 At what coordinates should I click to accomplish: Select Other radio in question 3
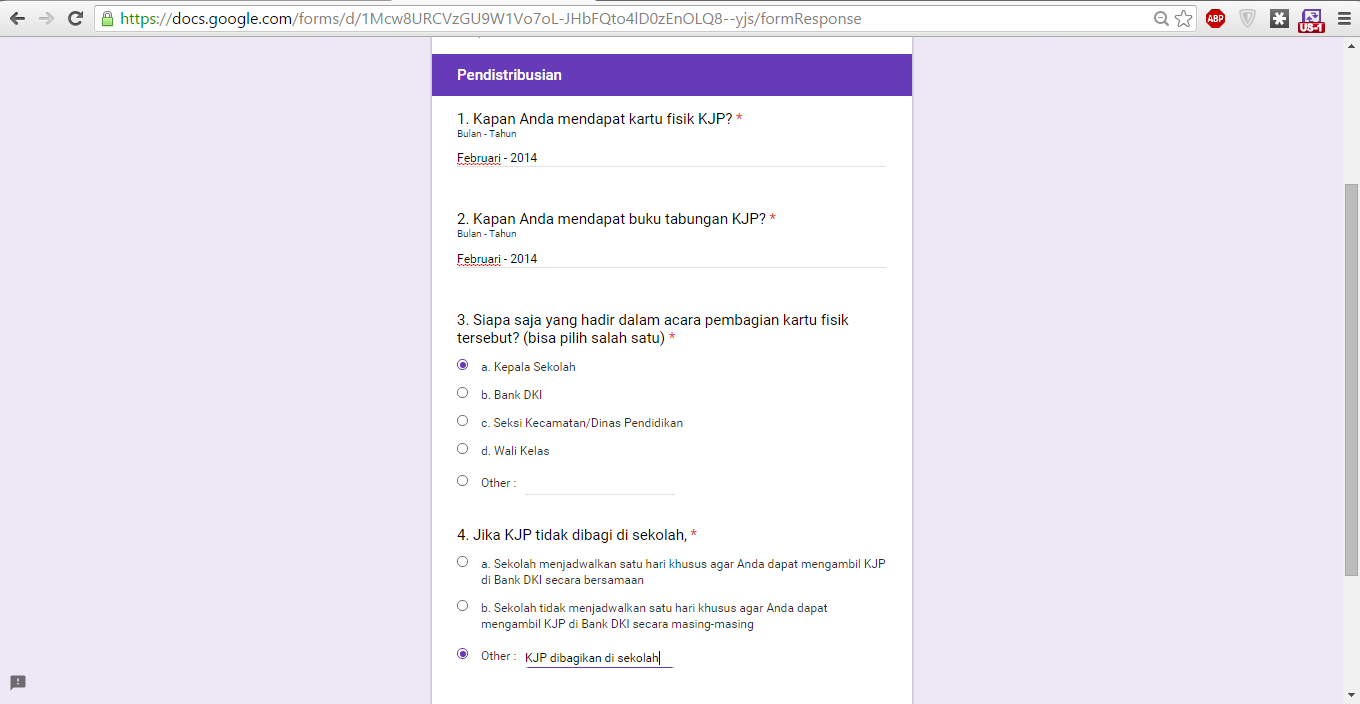pyautogui.click(x=462, y=481)
